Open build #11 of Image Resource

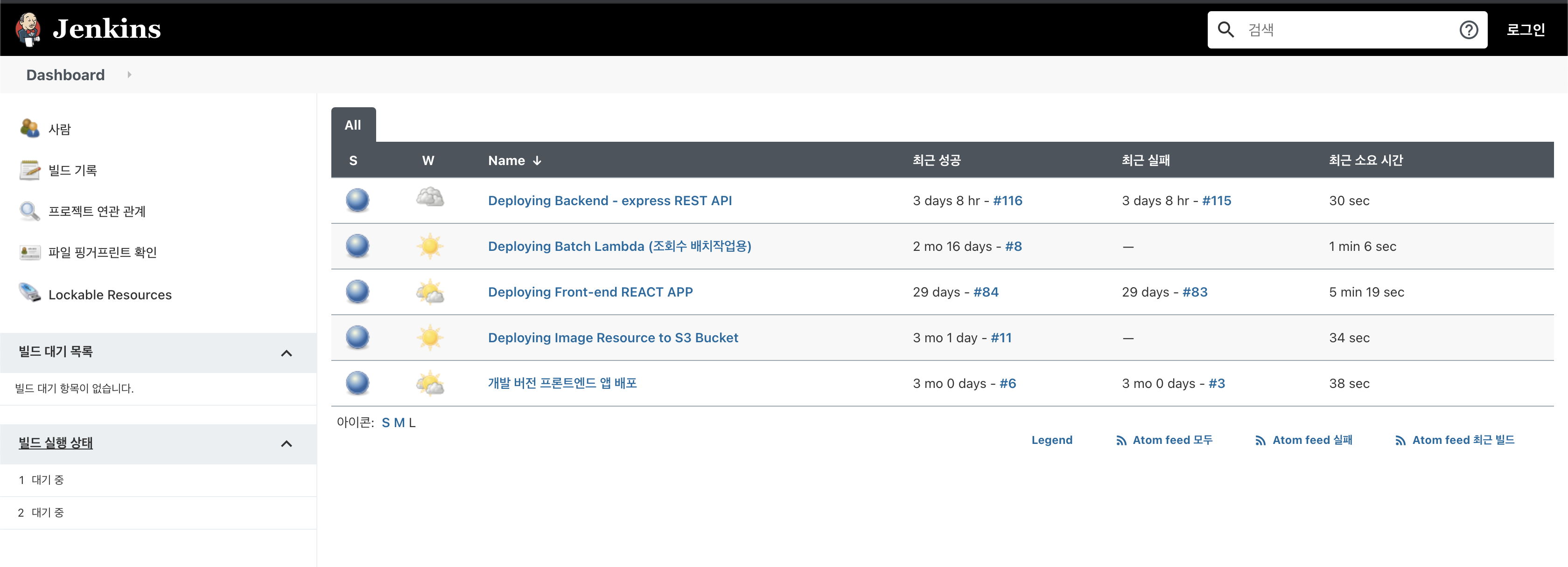[x=1001, y=338]
